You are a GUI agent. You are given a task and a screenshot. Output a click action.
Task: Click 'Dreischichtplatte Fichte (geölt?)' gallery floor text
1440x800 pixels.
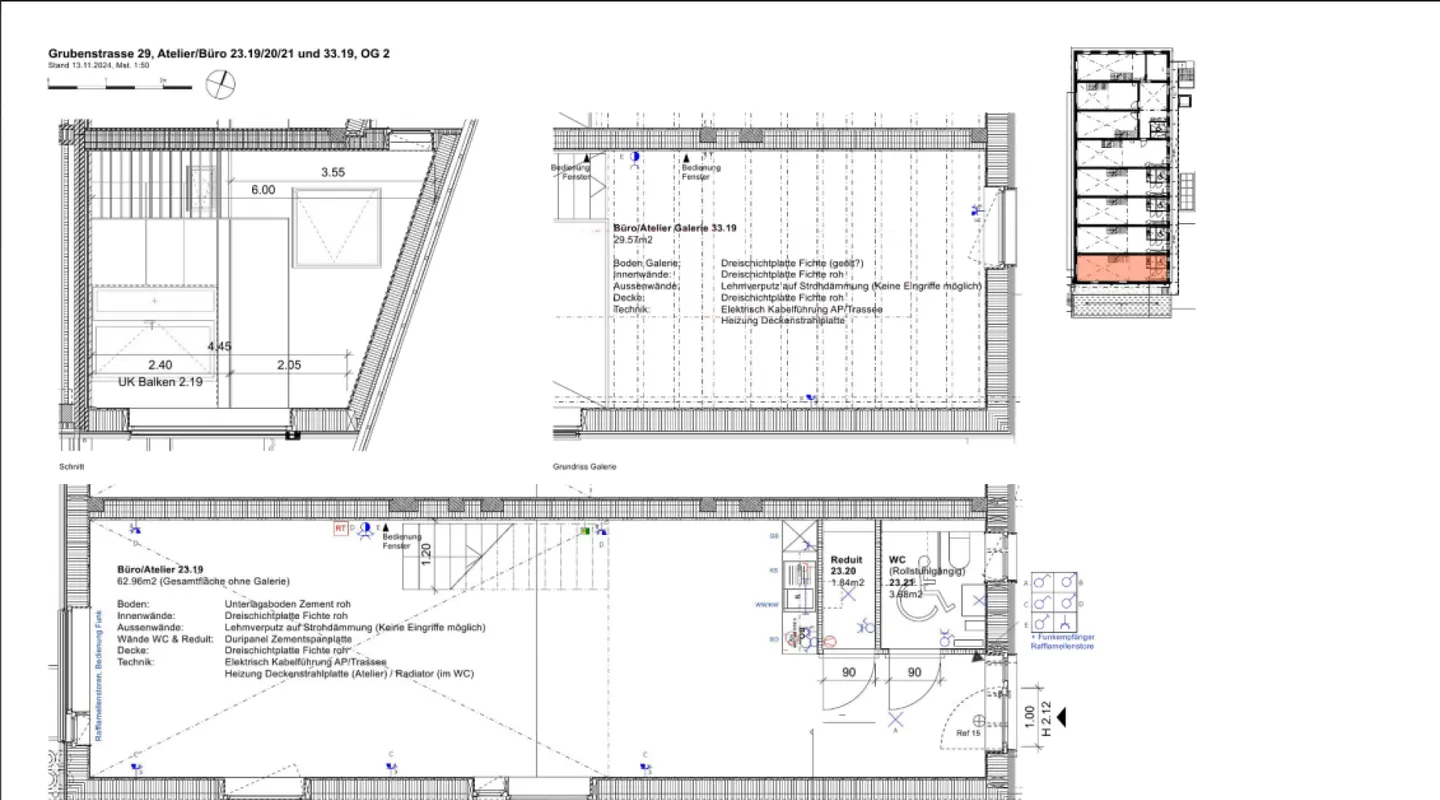click(792, 264)
